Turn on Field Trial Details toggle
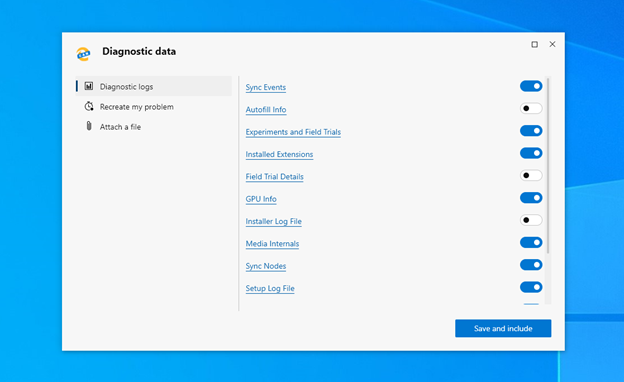 tap(531, 175)
